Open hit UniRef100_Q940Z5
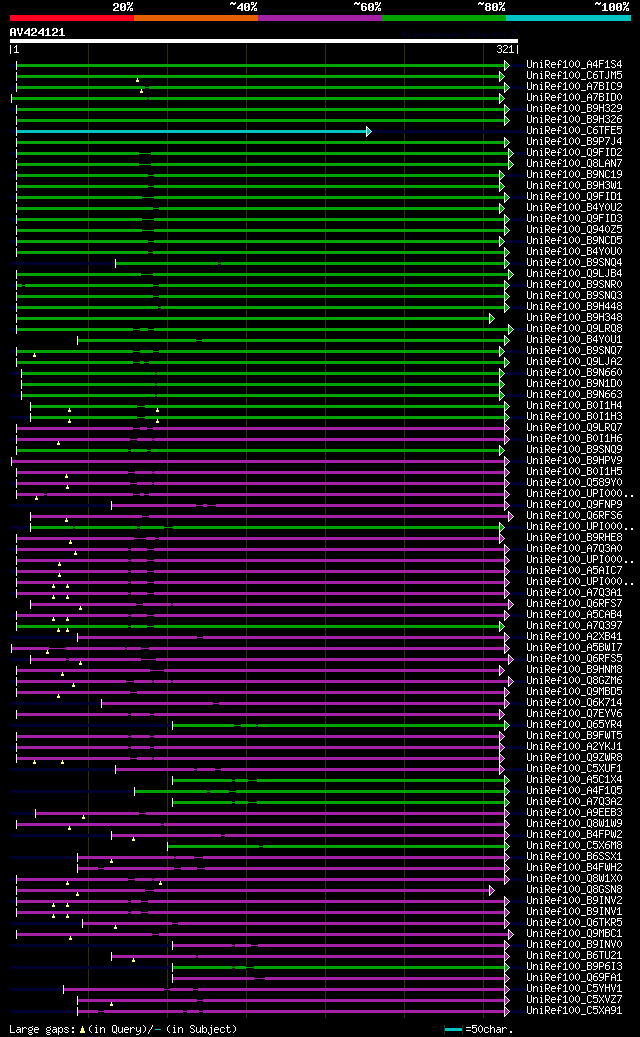This screenshot has width=640, height=1037. click(574, 229)
